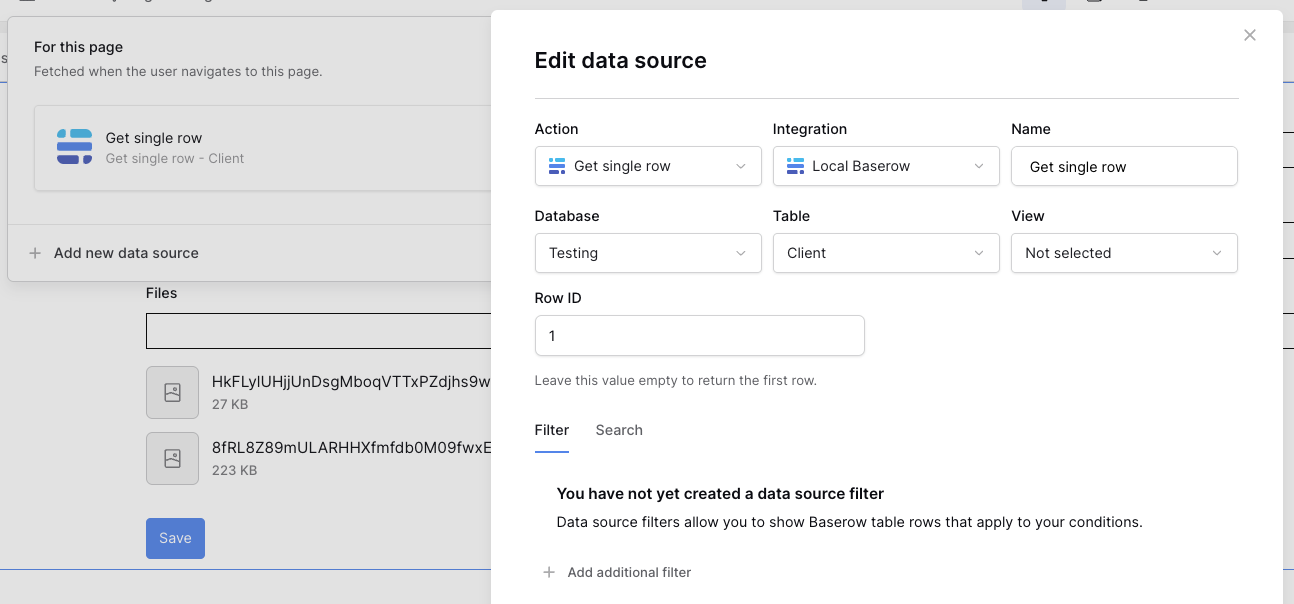Click the blue Save button

[x=175, y=538]
